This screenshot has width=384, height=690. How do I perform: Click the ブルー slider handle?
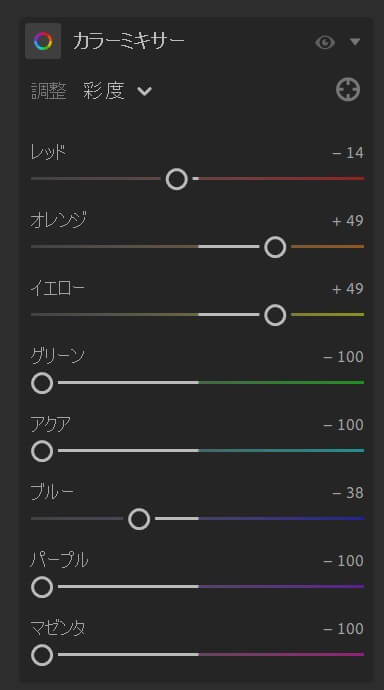(x=139, y=519)
